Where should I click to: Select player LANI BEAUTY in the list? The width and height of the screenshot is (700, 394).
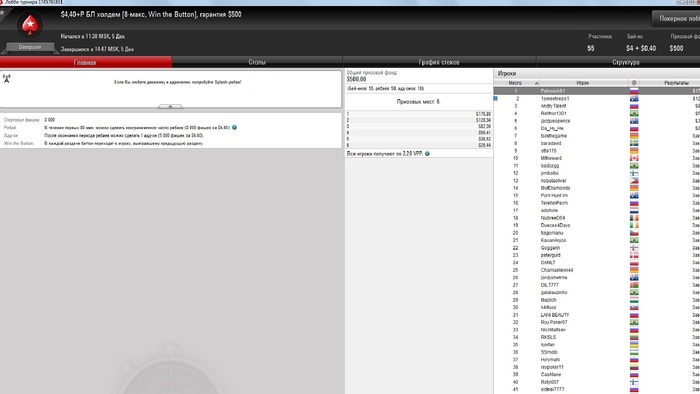click(x=597, y=315)
